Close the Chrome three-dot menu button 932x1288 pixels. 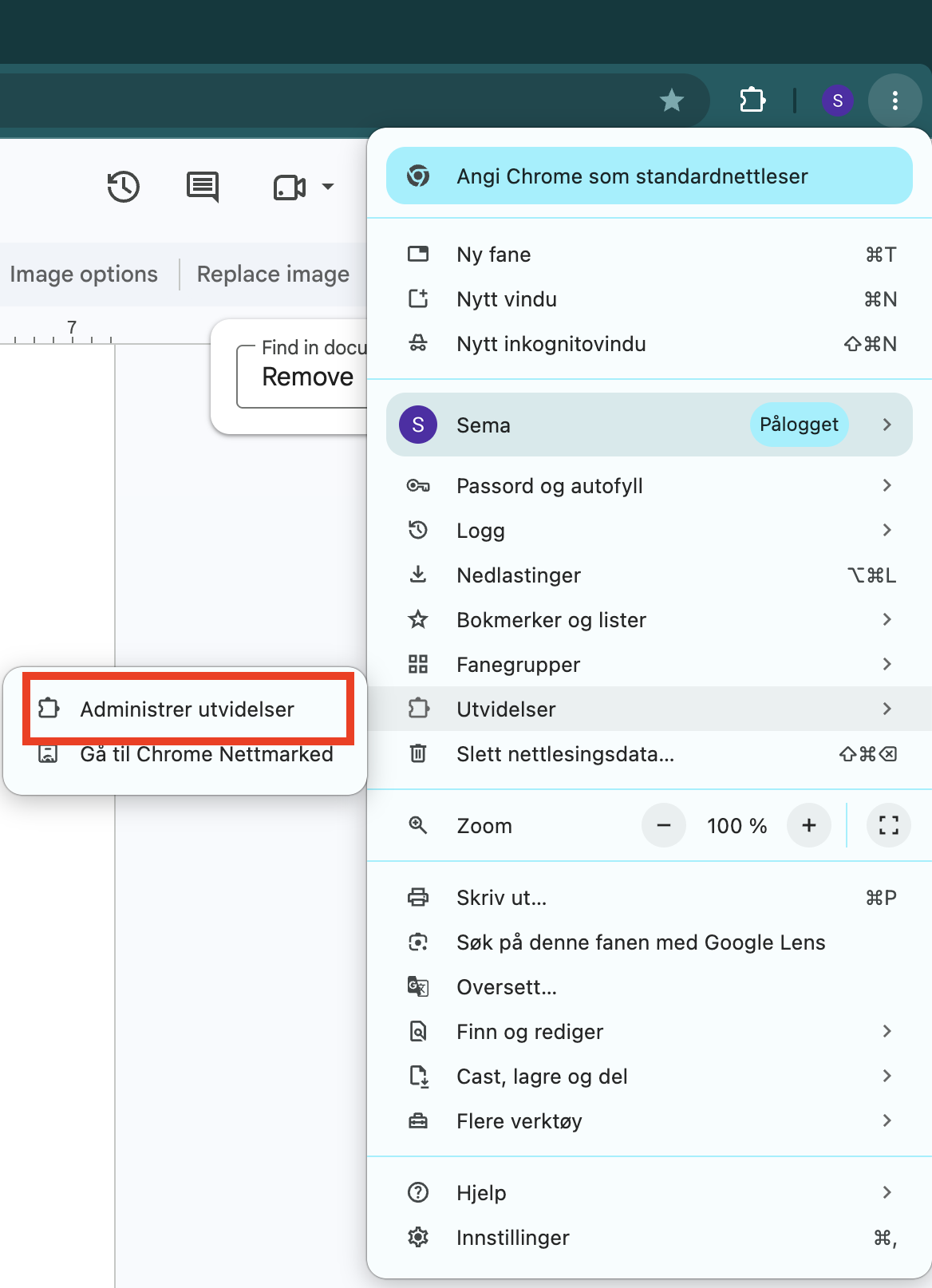895,101
